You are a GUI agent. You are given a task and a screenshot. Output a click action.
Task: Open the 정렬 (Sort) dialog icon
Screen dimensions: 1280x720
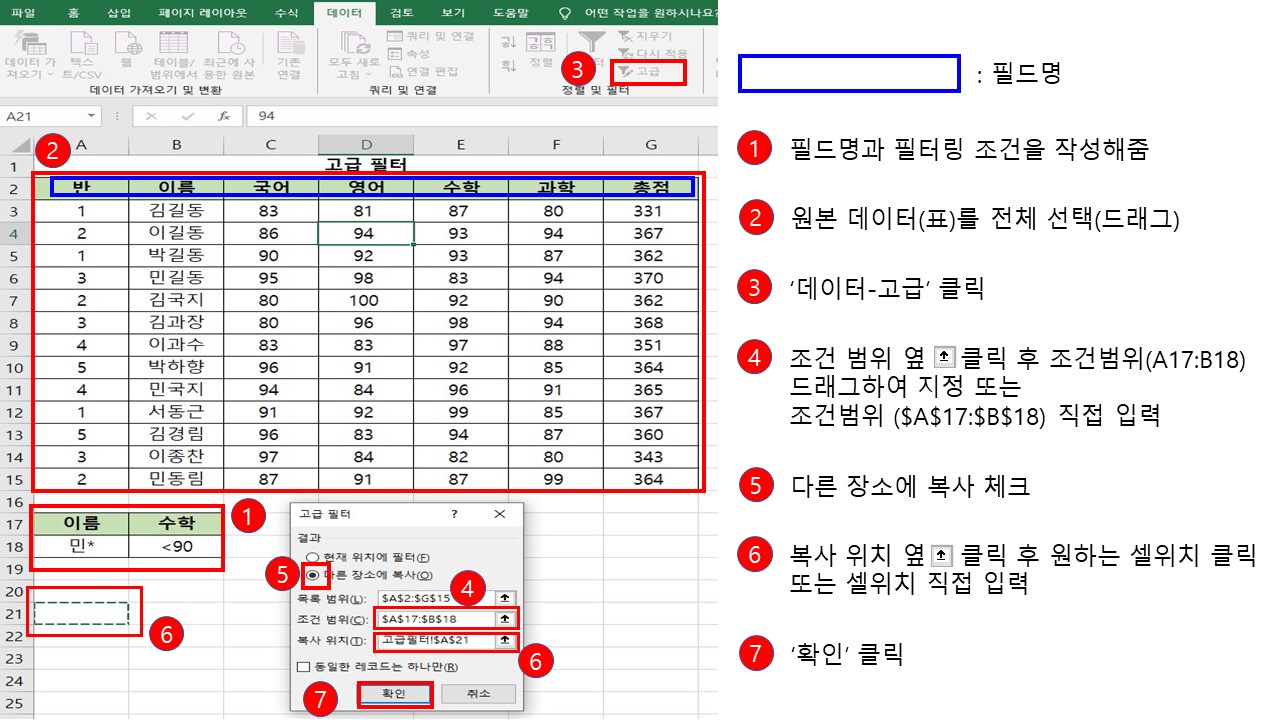541,45
